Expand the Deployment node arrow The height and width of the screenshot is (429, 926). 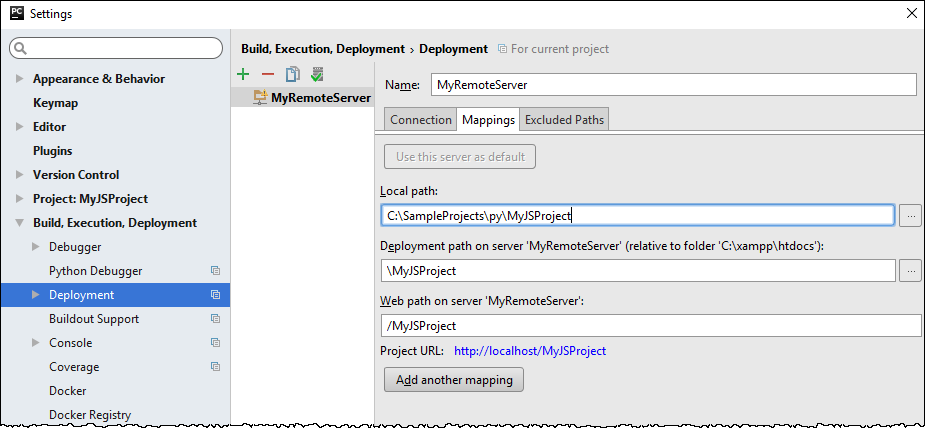[35, 295]
